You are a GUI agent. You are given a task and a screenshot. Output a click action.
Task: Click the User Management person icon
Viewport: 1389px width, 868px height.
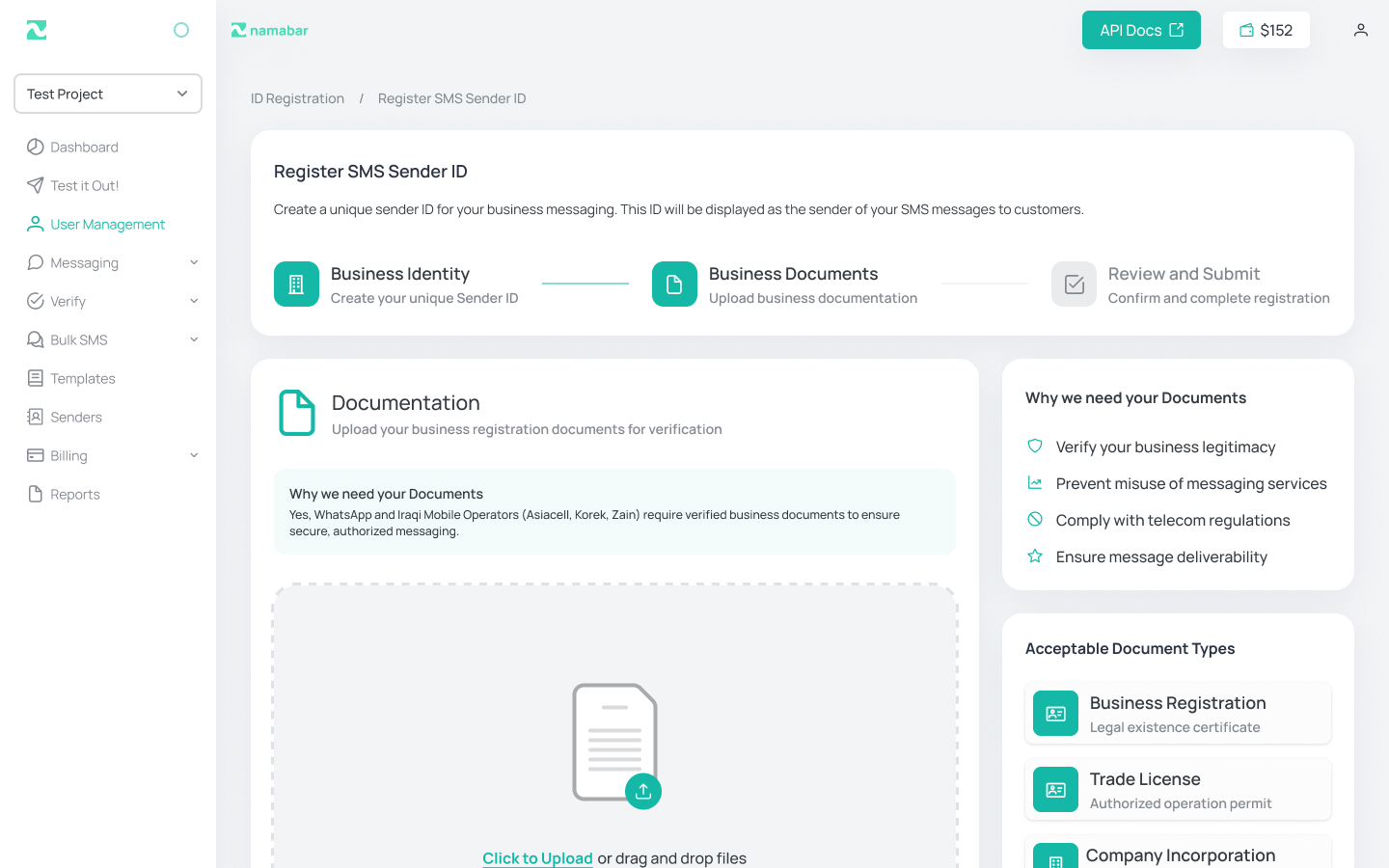(x=36, y=224)
